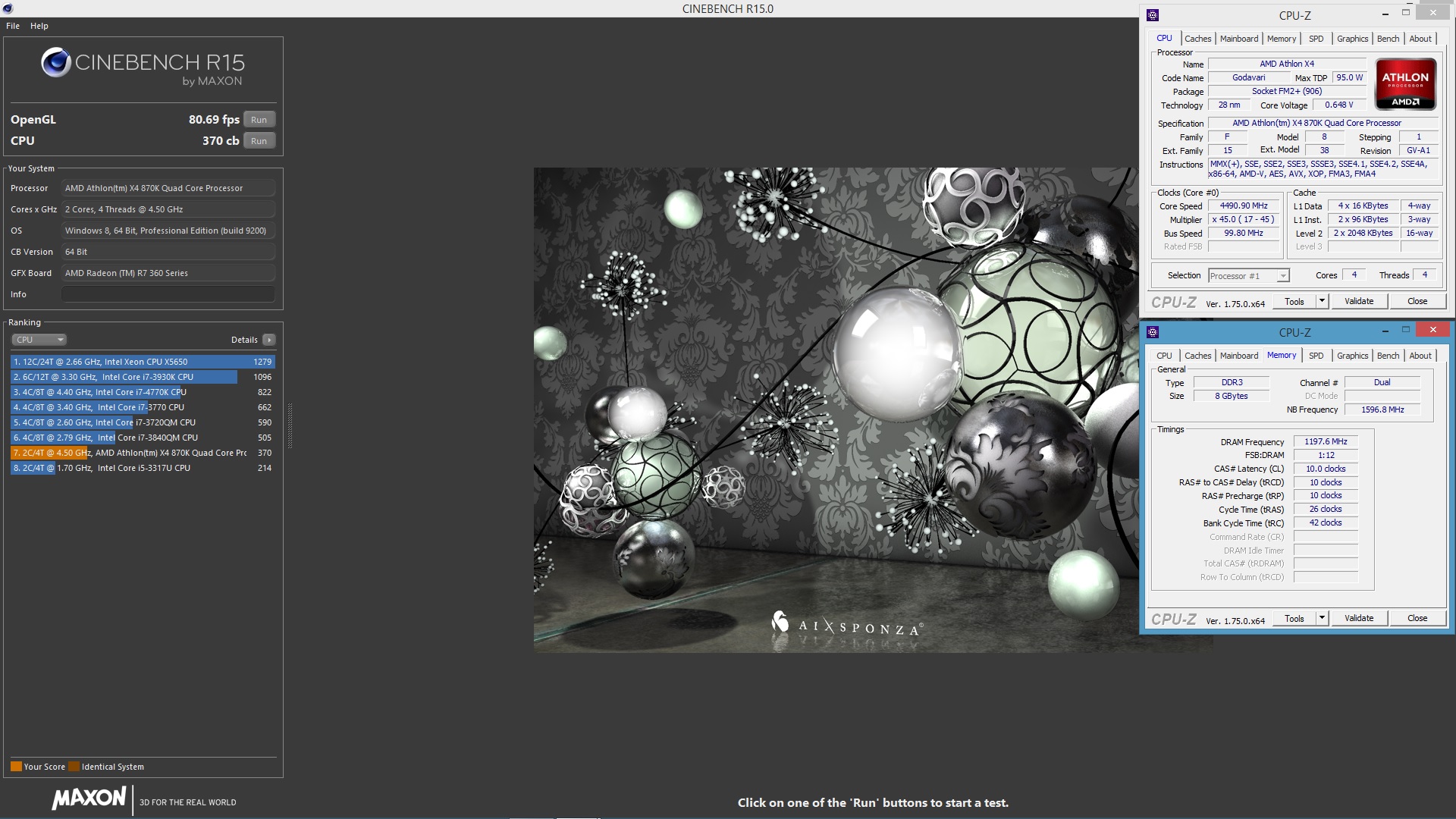Open Caches tab in lower CPU-Z window
This screenshot has height=819, width=1456.
[1197, 356]
